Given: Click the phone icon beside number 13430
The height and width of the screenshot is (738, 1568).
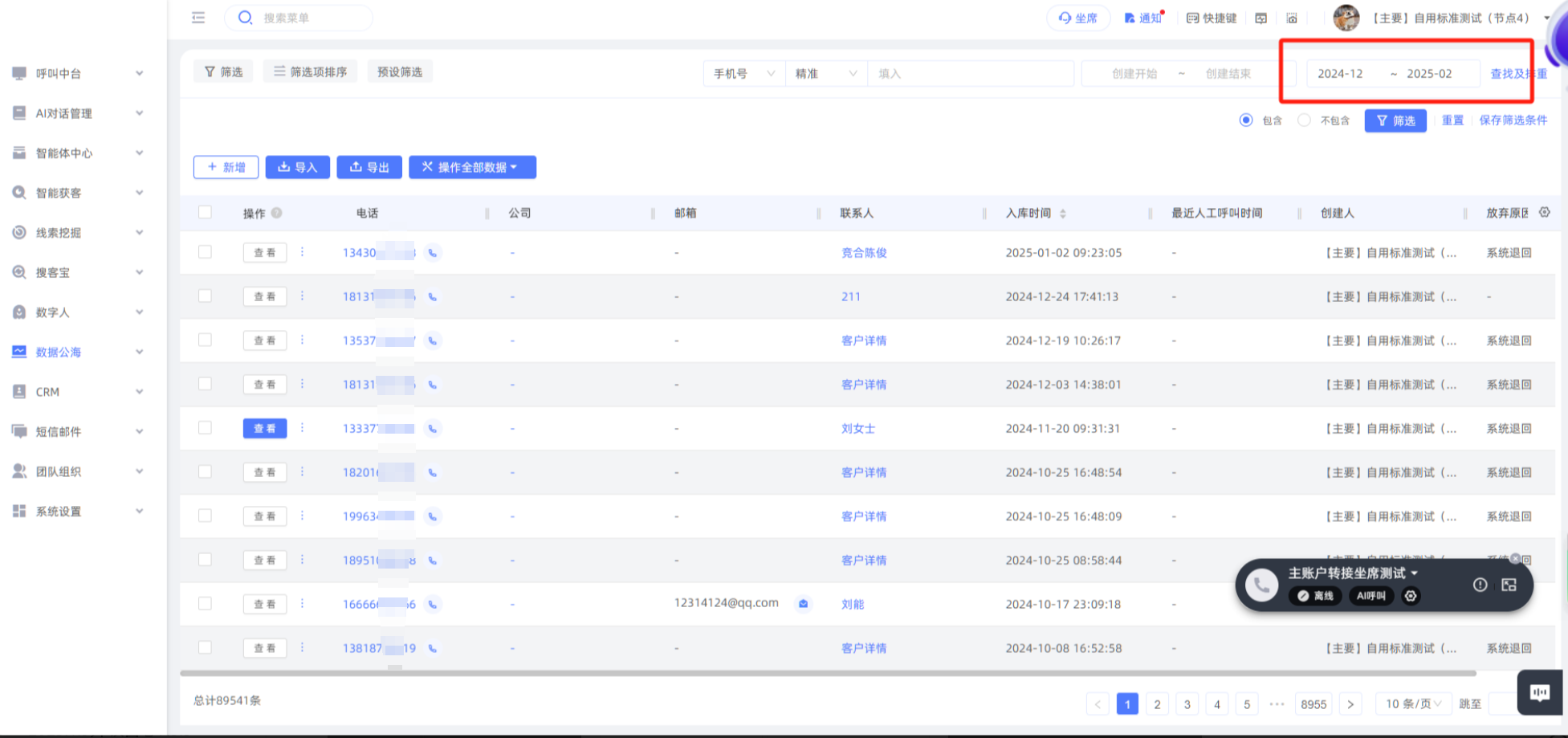Looking at the screenshot, I should coord(433,253).
